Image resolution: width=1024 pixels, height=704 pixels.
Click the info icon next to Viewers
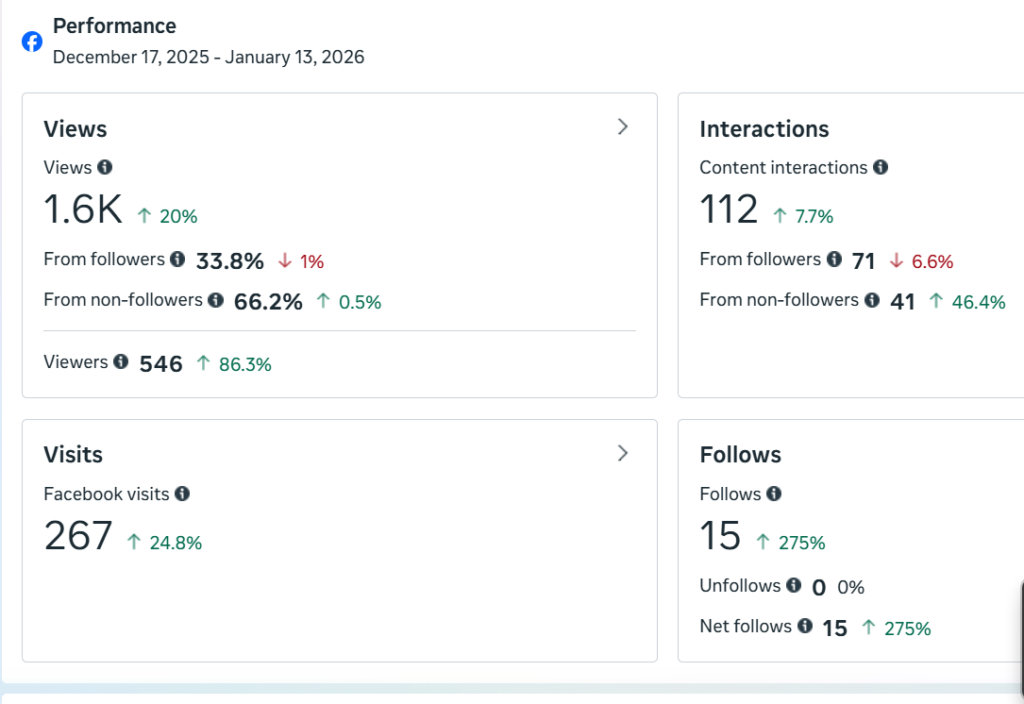[121, 362]
